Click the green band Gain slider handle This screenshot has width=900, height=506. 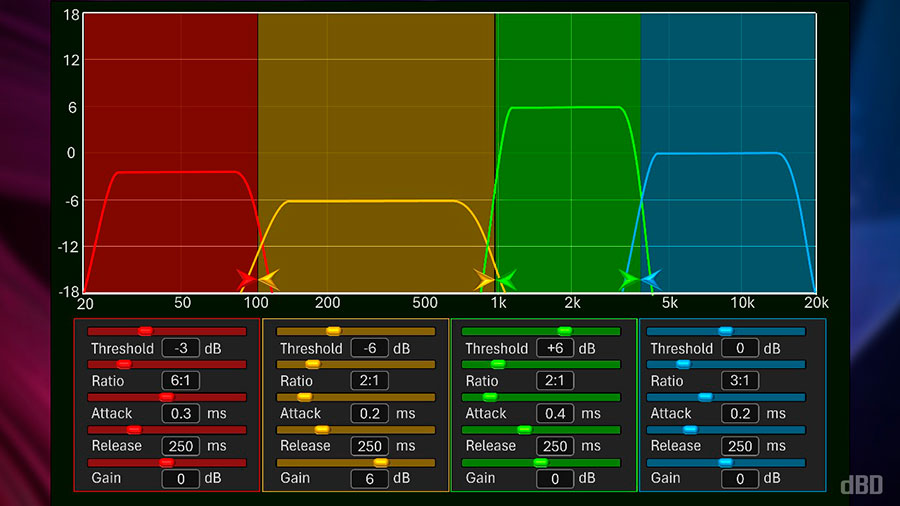coord(541,462)
